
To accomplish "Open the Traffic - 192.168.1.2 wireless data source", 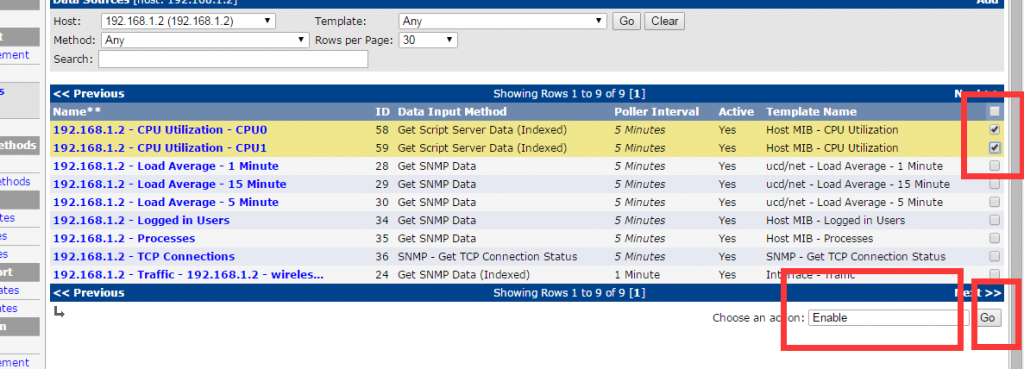I will coord(188,275).
